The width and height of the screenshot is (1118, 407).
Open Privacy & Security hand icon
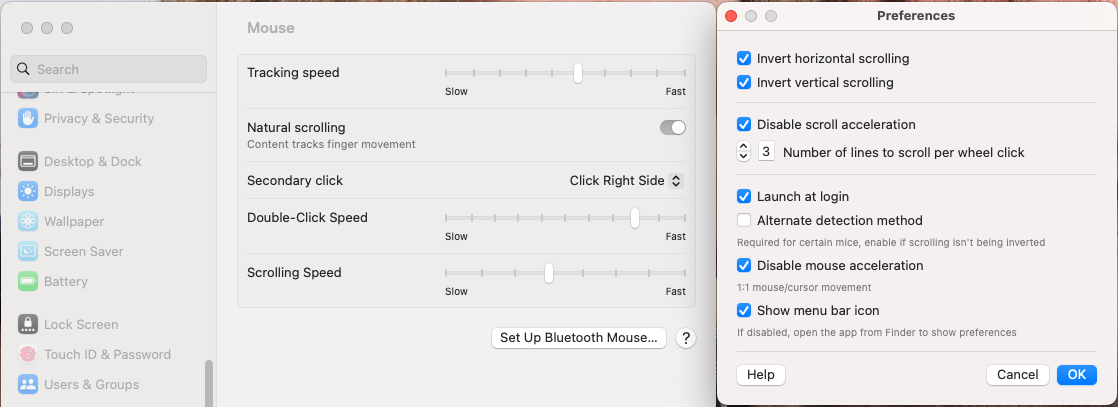tap(28, 118)
